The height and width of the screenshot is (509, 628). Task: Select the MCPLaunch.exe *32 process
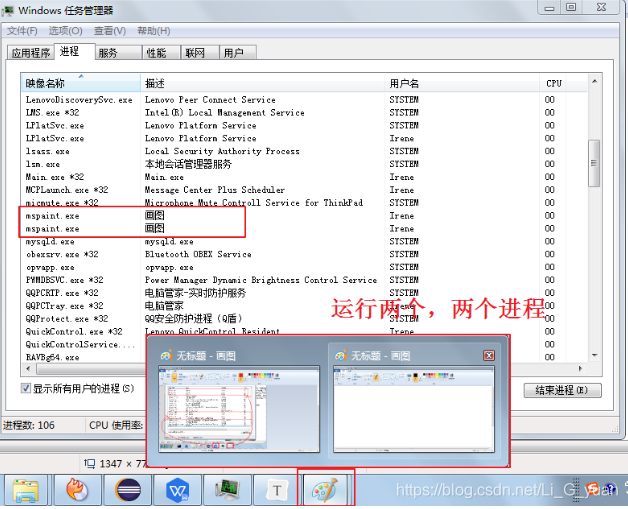point(304,190)
